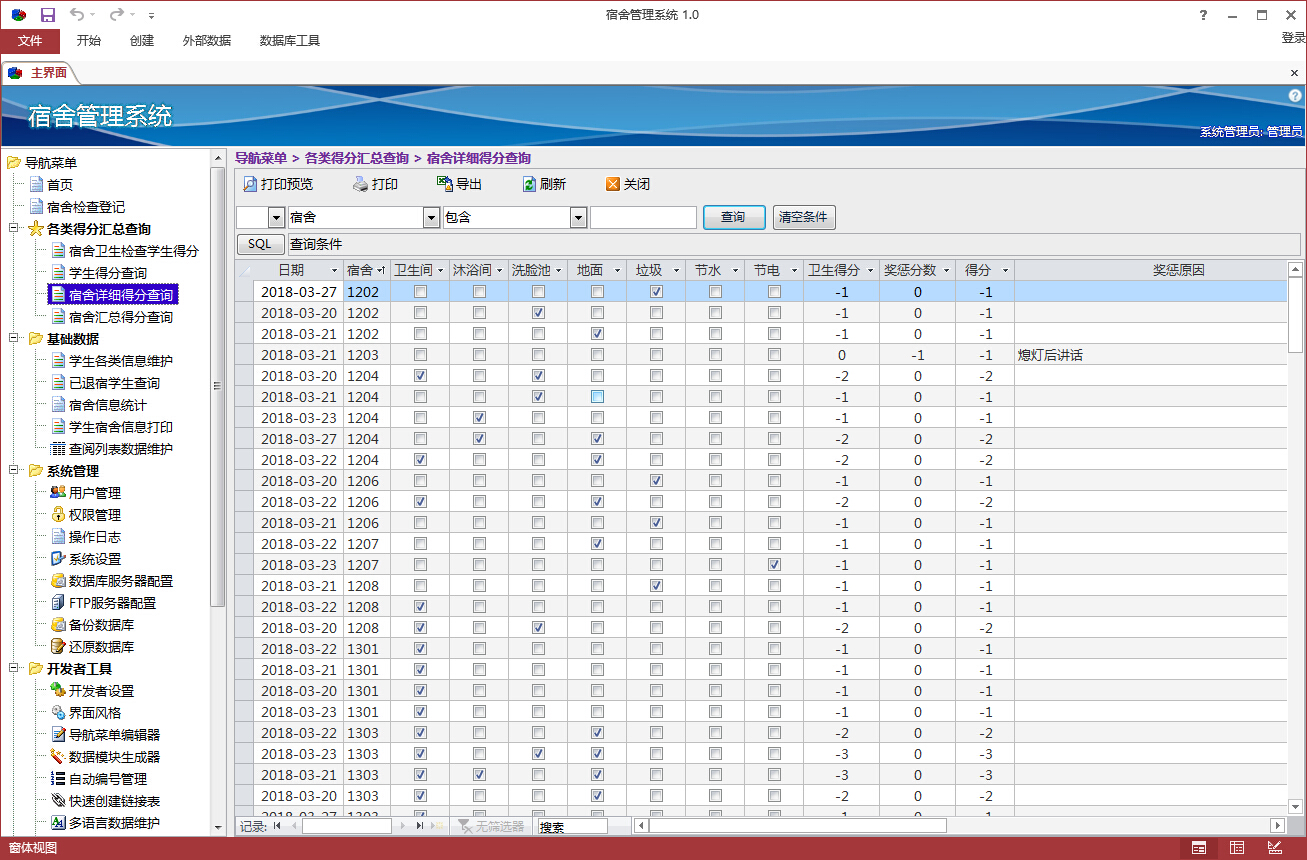Switch to 外部数据 ribbon tab
Image resolution: width=1307 pixels, height=860 pixels.
point(207,41)
